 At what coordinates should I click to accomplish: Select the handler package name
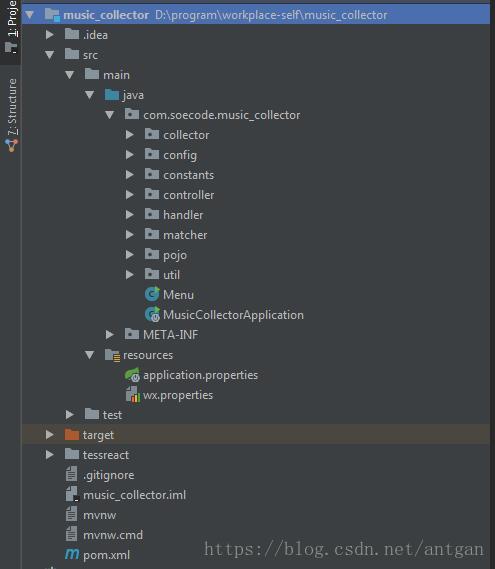[x=183, y=215]
